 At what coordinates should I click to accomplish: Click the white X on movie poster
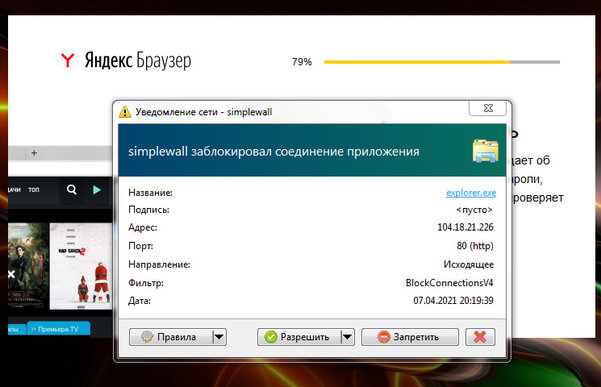pos(11,274)
